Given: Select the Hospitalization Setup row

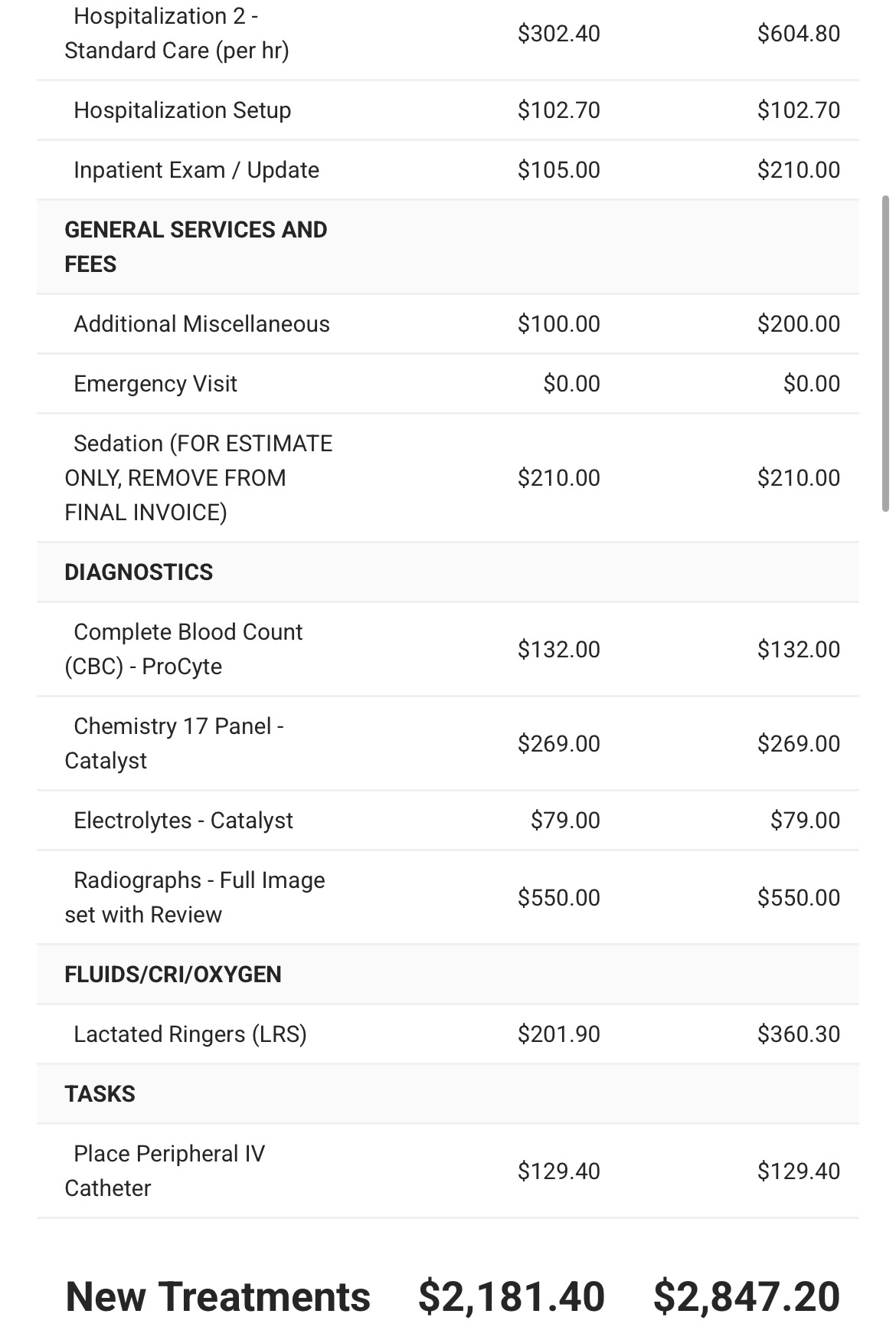Looking at the screenshot, I should point(447,110).
